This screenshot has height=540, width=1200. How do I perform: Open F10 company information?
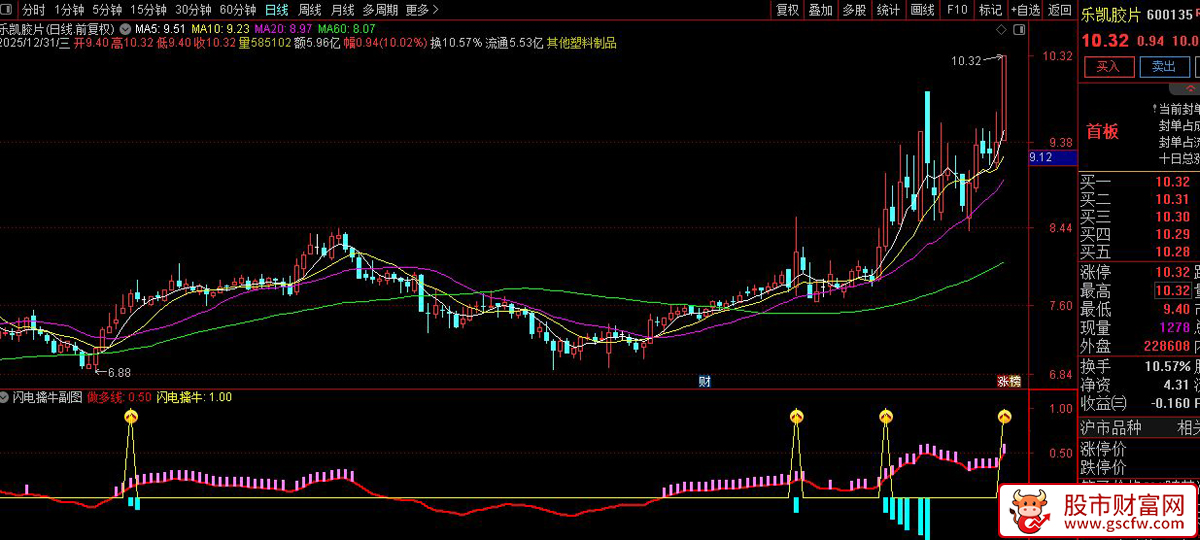957,10
